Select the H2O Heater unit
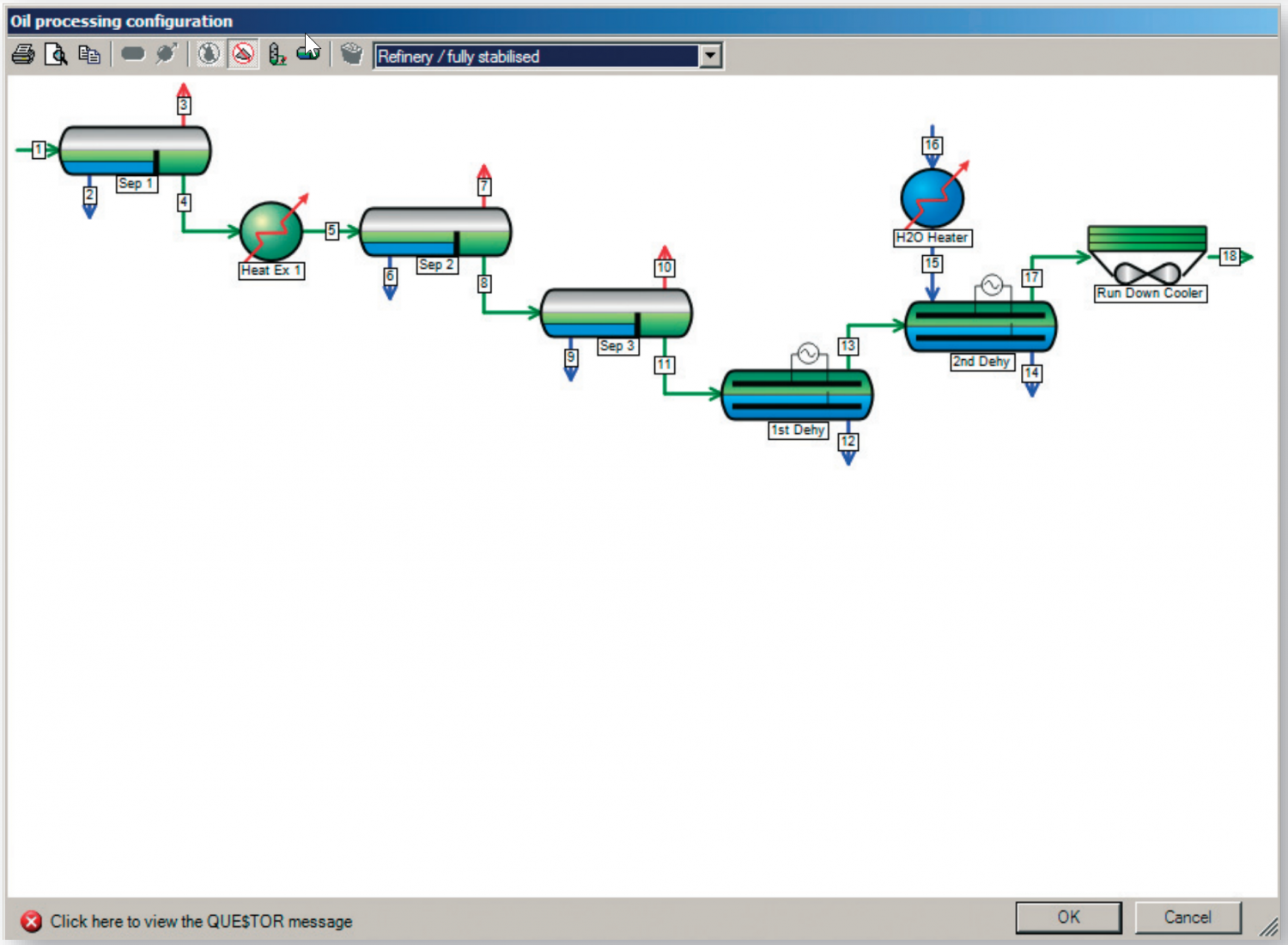The image size is (1288, 945). (933, 198)
